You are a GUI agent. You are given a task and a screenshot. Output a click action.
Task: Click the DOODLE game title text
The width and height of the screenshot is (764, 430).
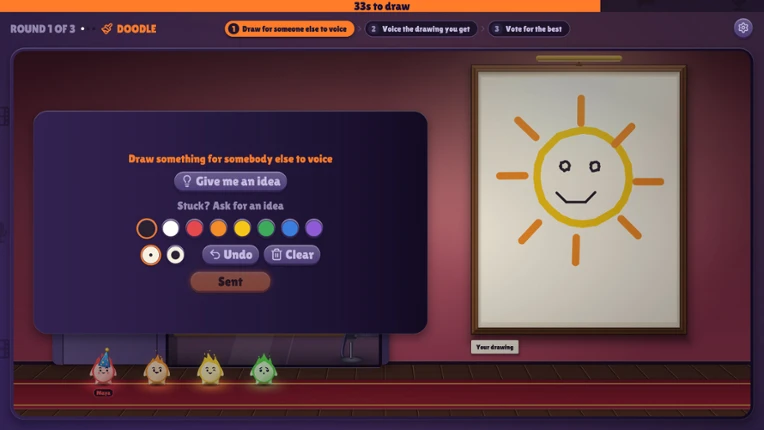(x=136, y=29)
